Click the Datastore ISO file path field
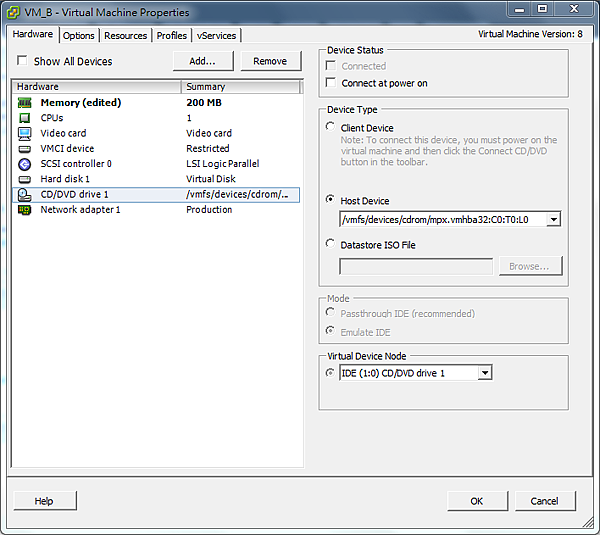 tap(416, 266)
